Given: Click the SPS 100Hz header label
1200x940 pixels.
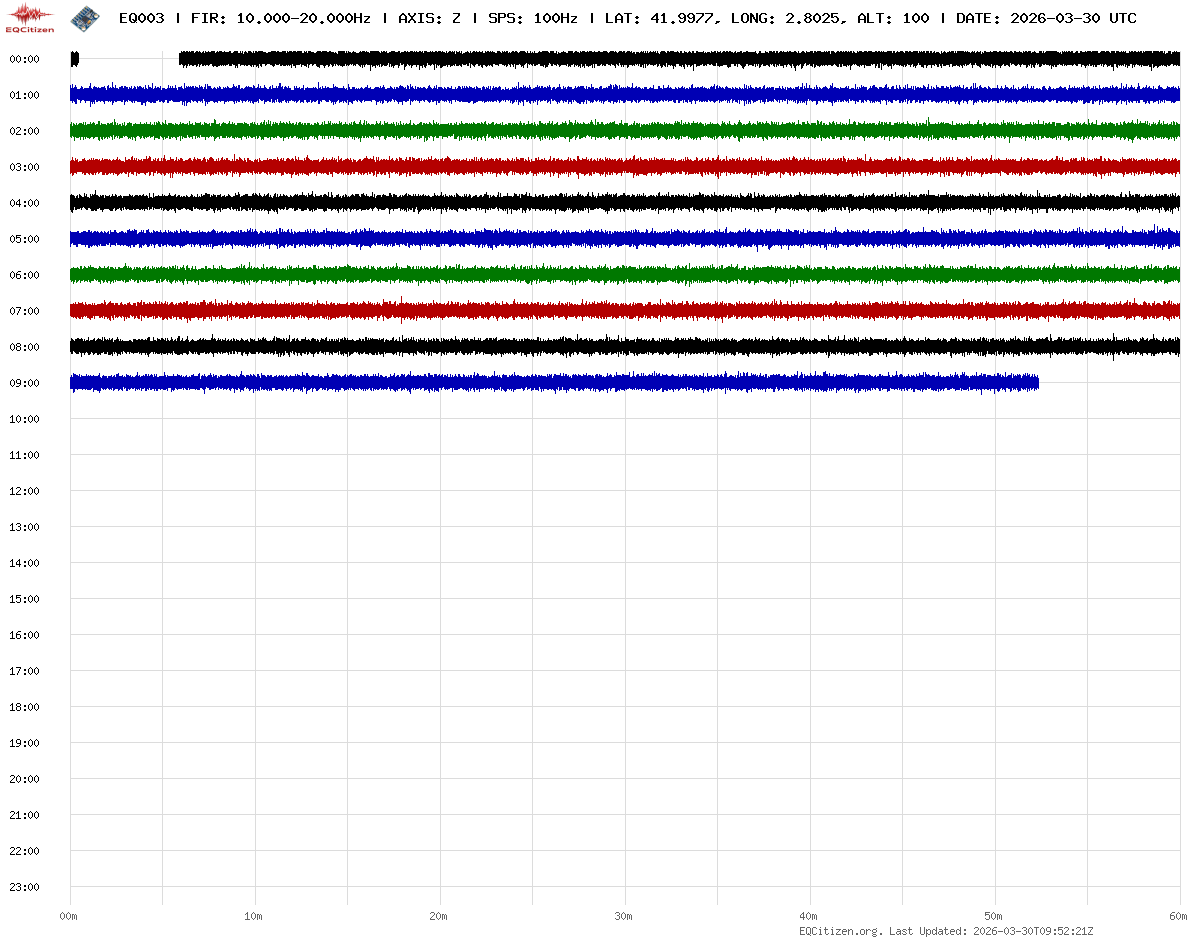Looking at the screenshot, I should coord(532,18).
